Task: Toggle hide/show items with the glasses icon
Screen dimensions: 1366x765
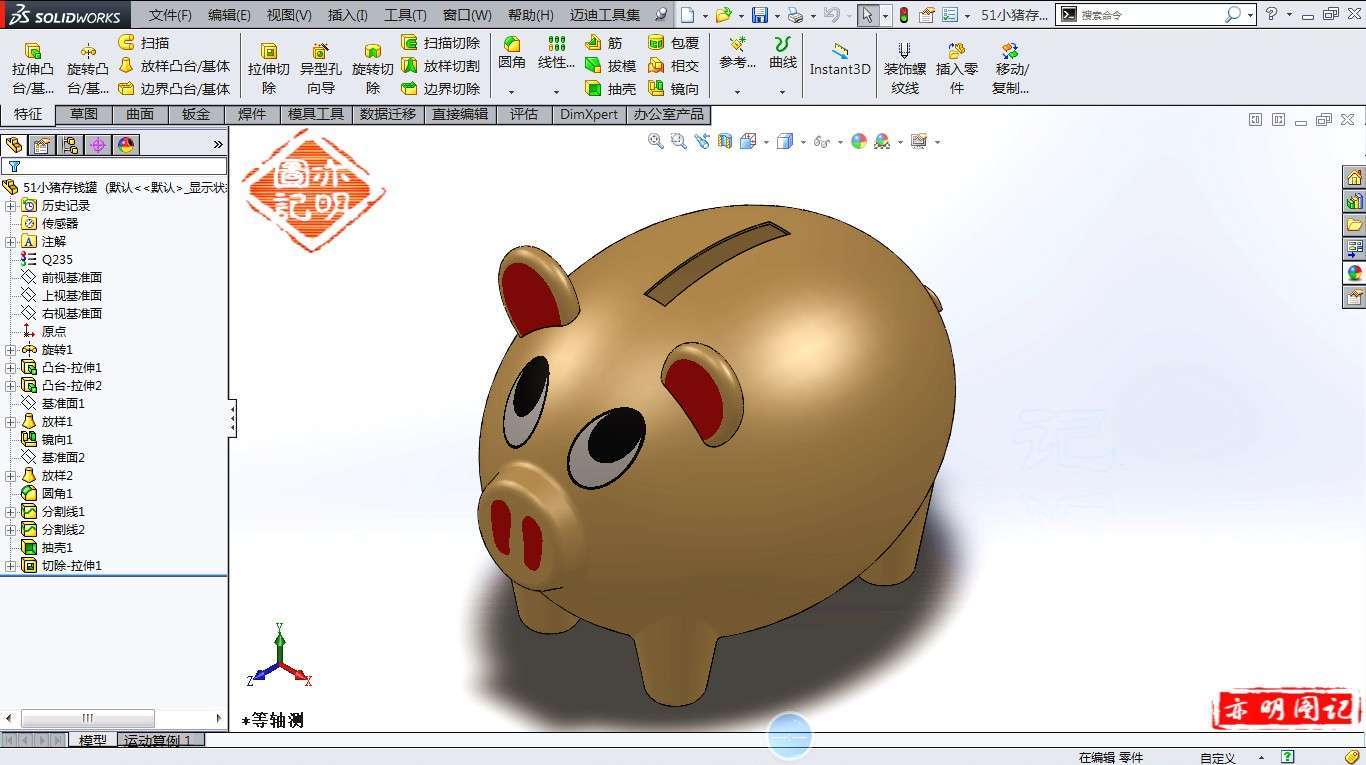Action: pos(824,141)
